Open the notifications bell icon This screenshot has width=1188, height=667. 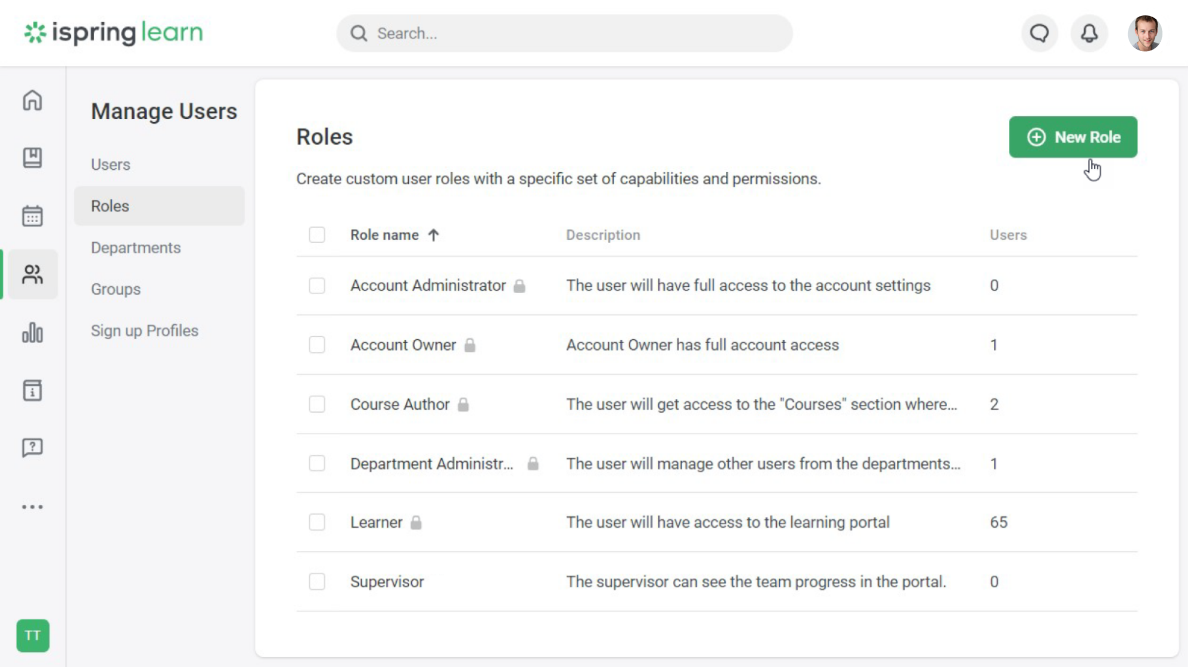tap(1089, 32)
